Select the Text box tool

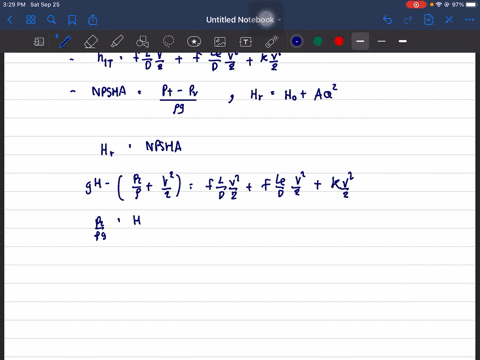pyautogui.click(x=246, y=42)
